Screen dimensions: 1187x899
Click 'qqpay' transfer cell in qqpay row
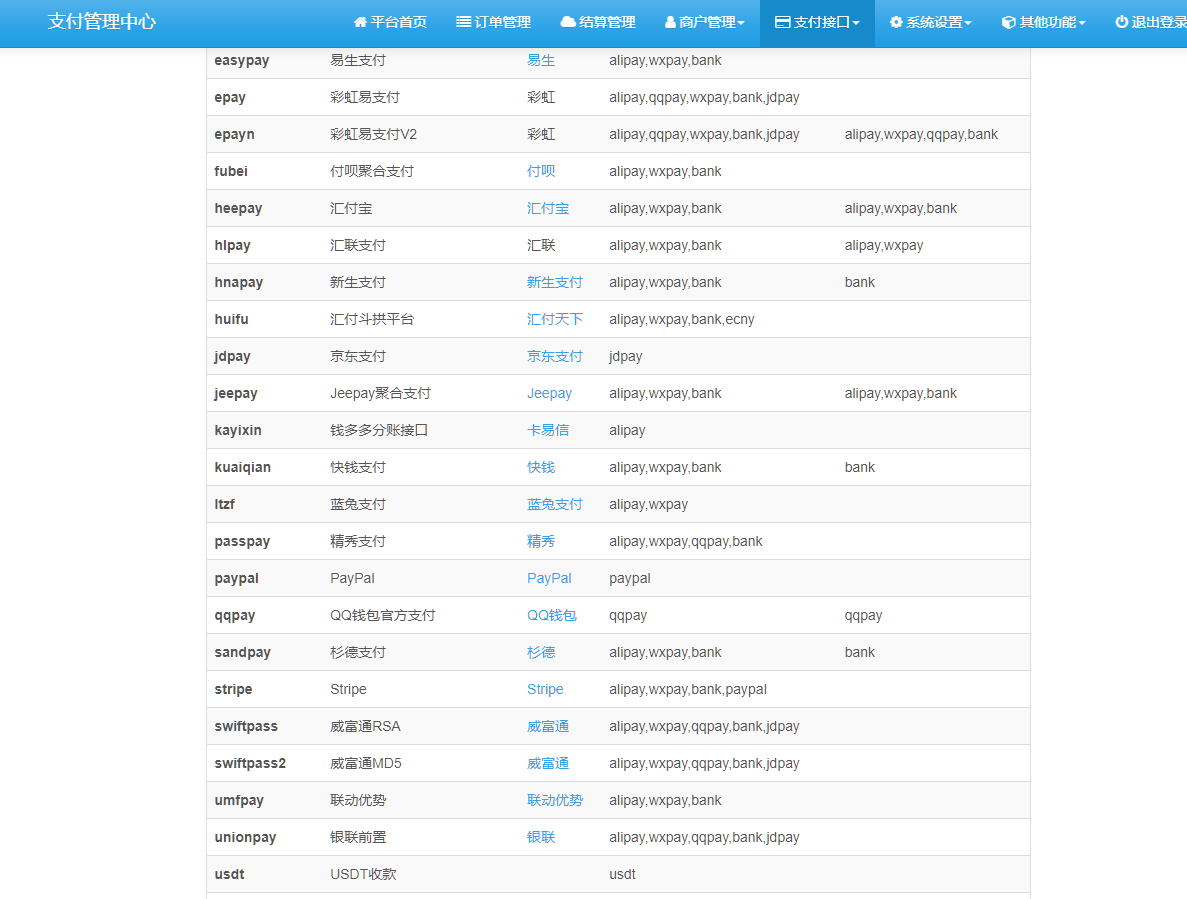[864, 615]
